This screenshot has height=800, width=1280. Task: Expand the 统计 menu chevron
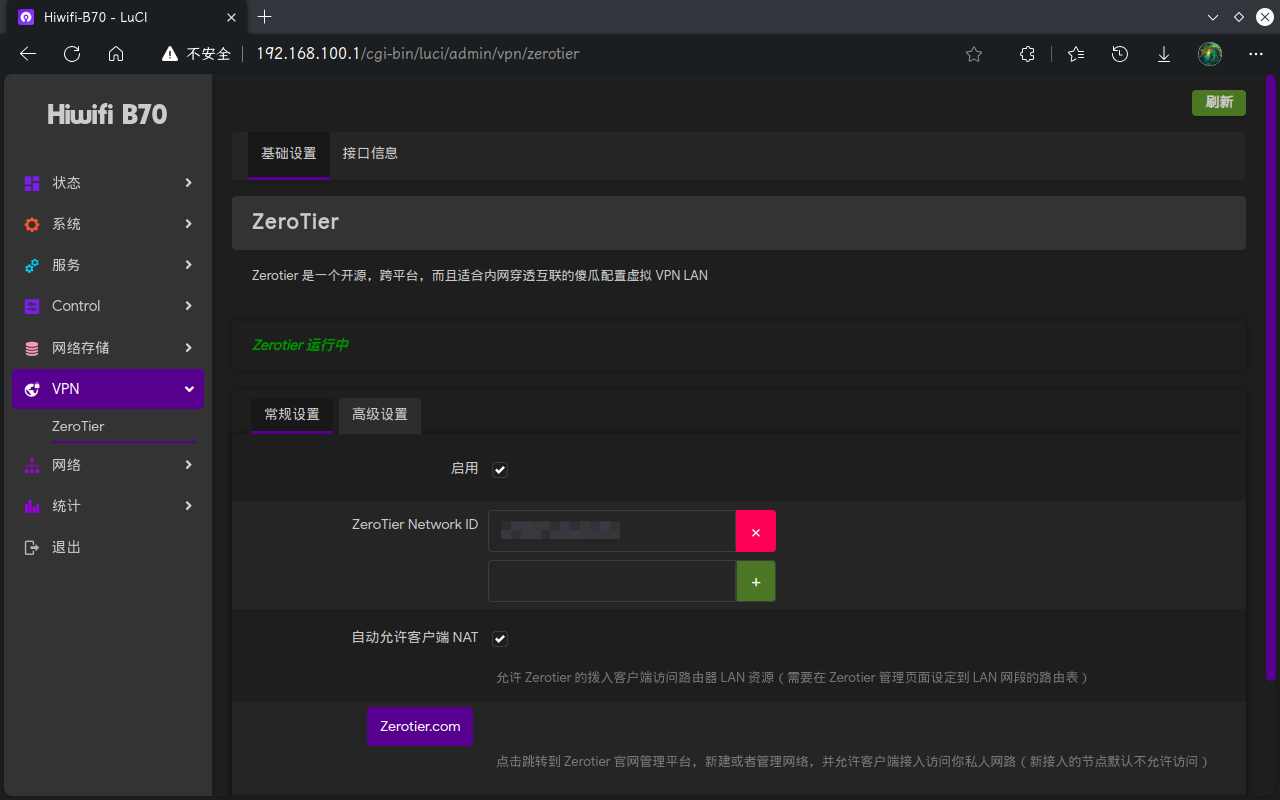[x=188, y=506]
